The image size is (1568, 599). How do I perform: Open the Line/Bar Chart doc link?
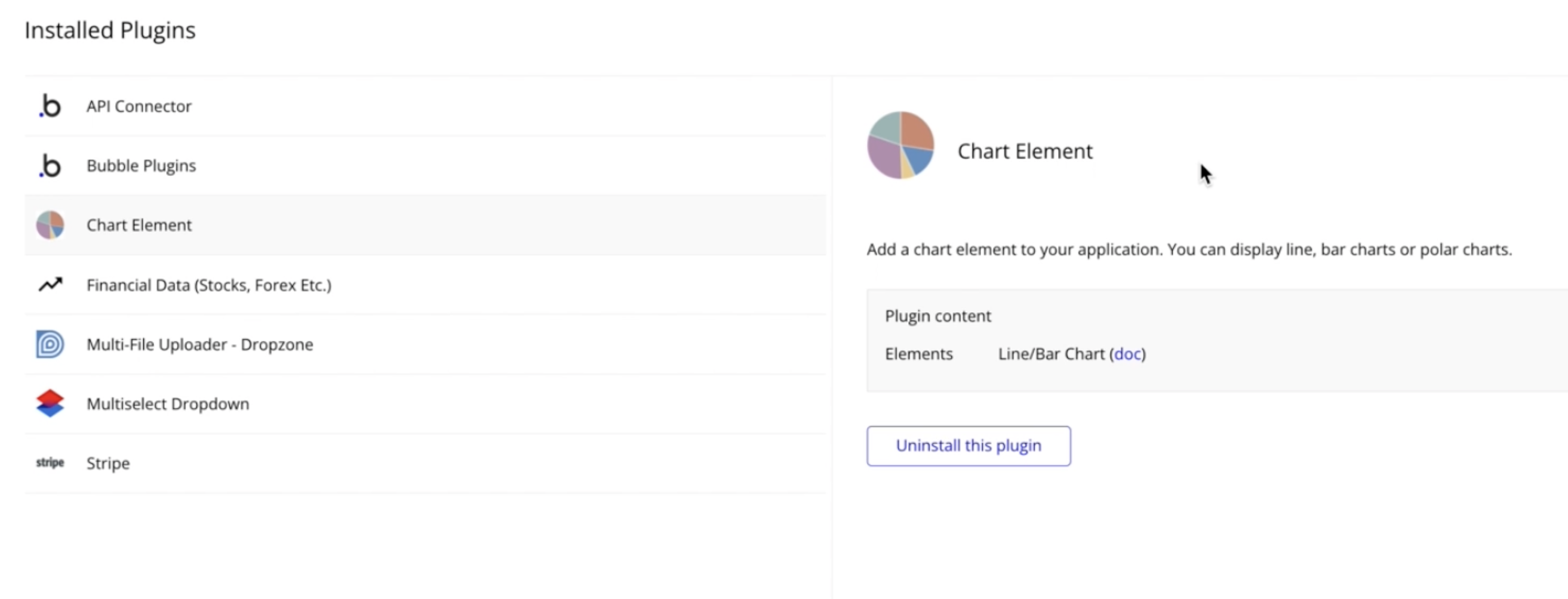pos(1127,354)
